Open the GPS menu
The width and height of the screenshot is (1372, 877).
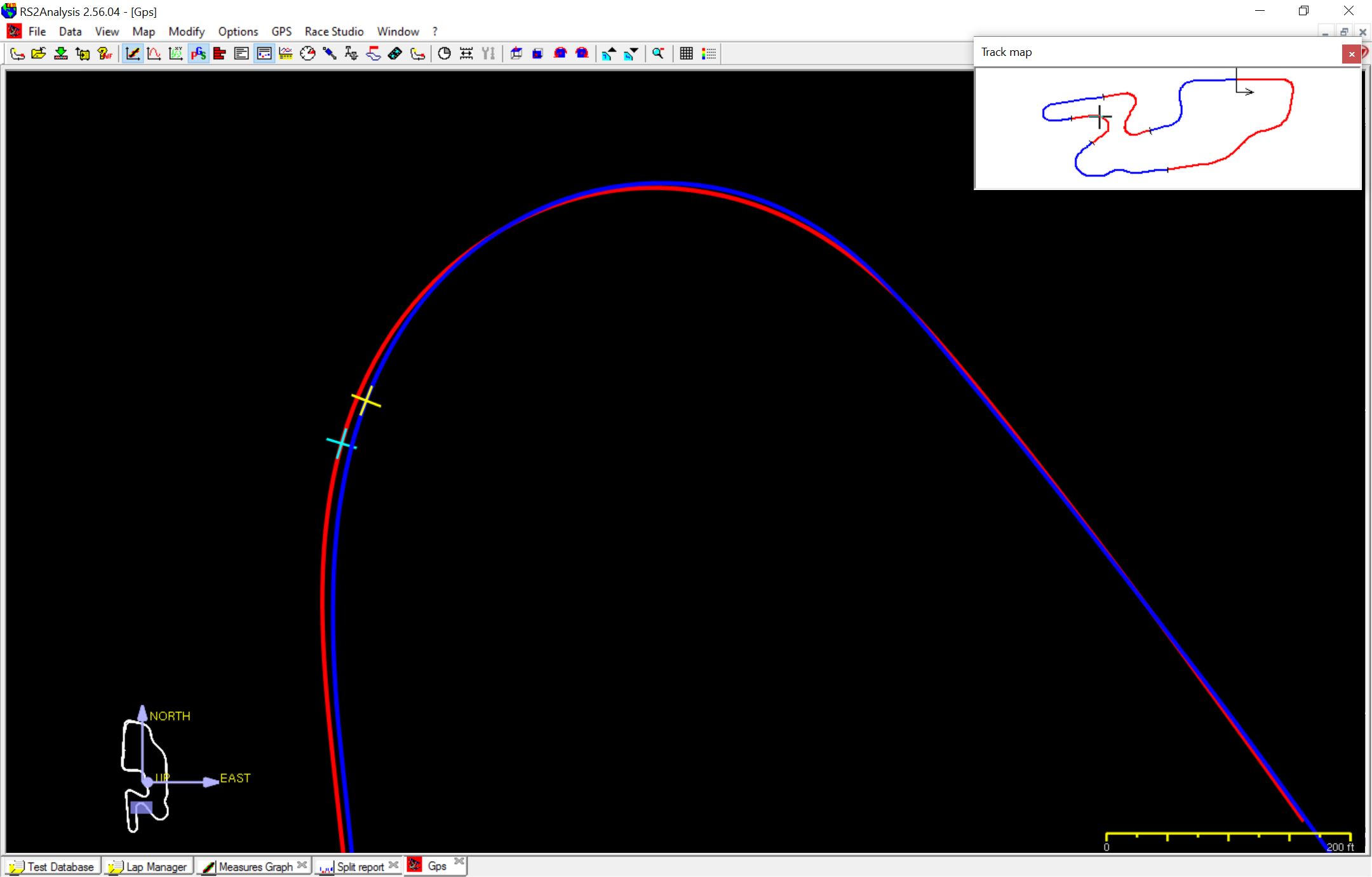click(281, 31)
